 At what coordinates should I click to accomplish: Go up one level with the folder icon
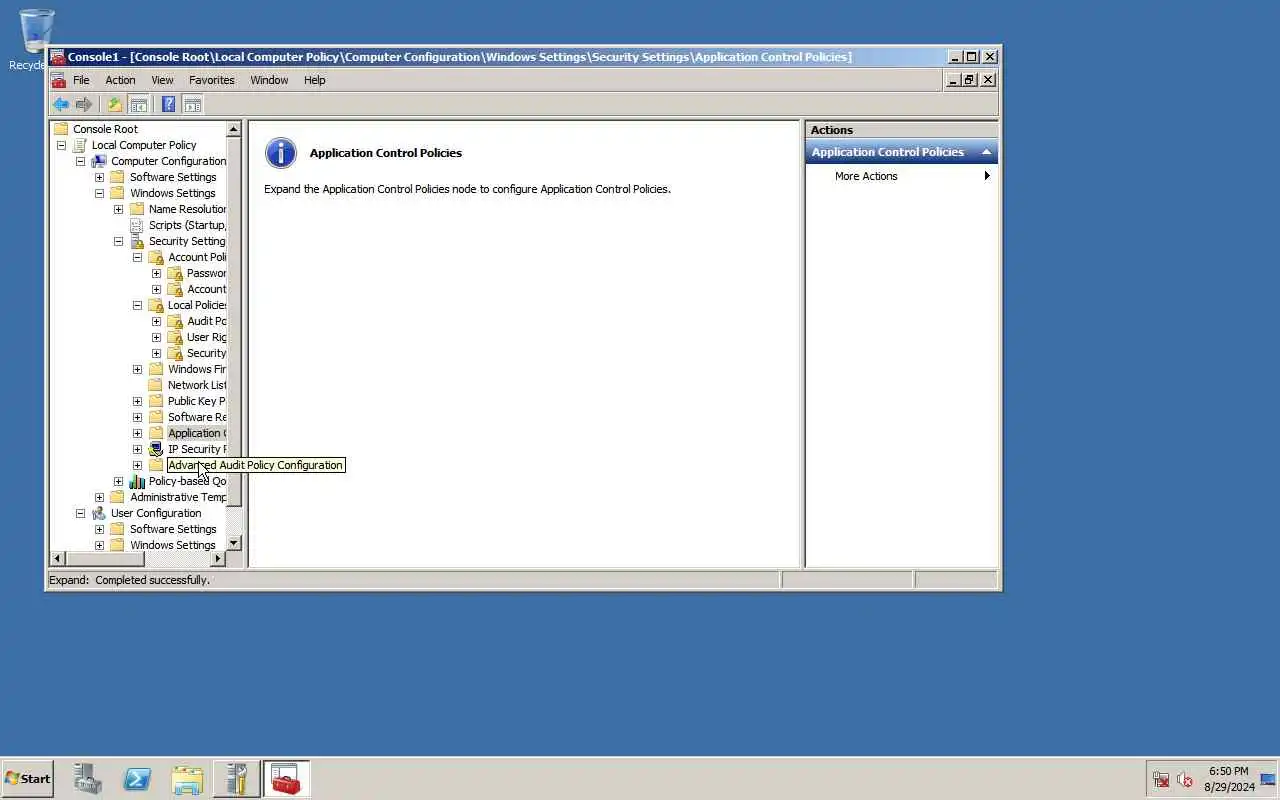coord(115,104)
